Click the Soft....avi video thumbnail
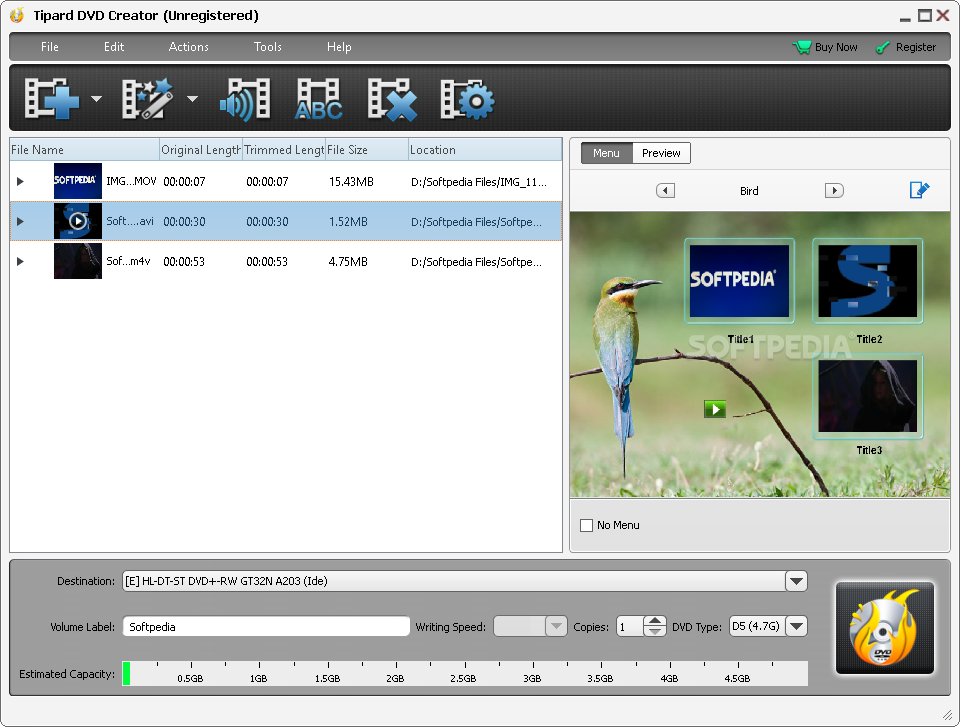Image resolution: width=960 pixels, height=727 pixels. (78, 221)
